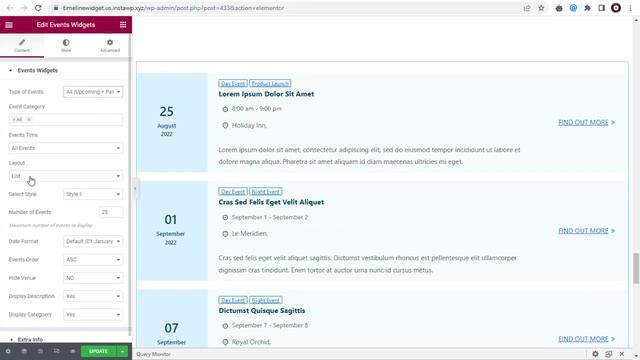This screenshot has height=360, width=640.
Task: Click the Product Launch category tag
Action: (270, 84)
